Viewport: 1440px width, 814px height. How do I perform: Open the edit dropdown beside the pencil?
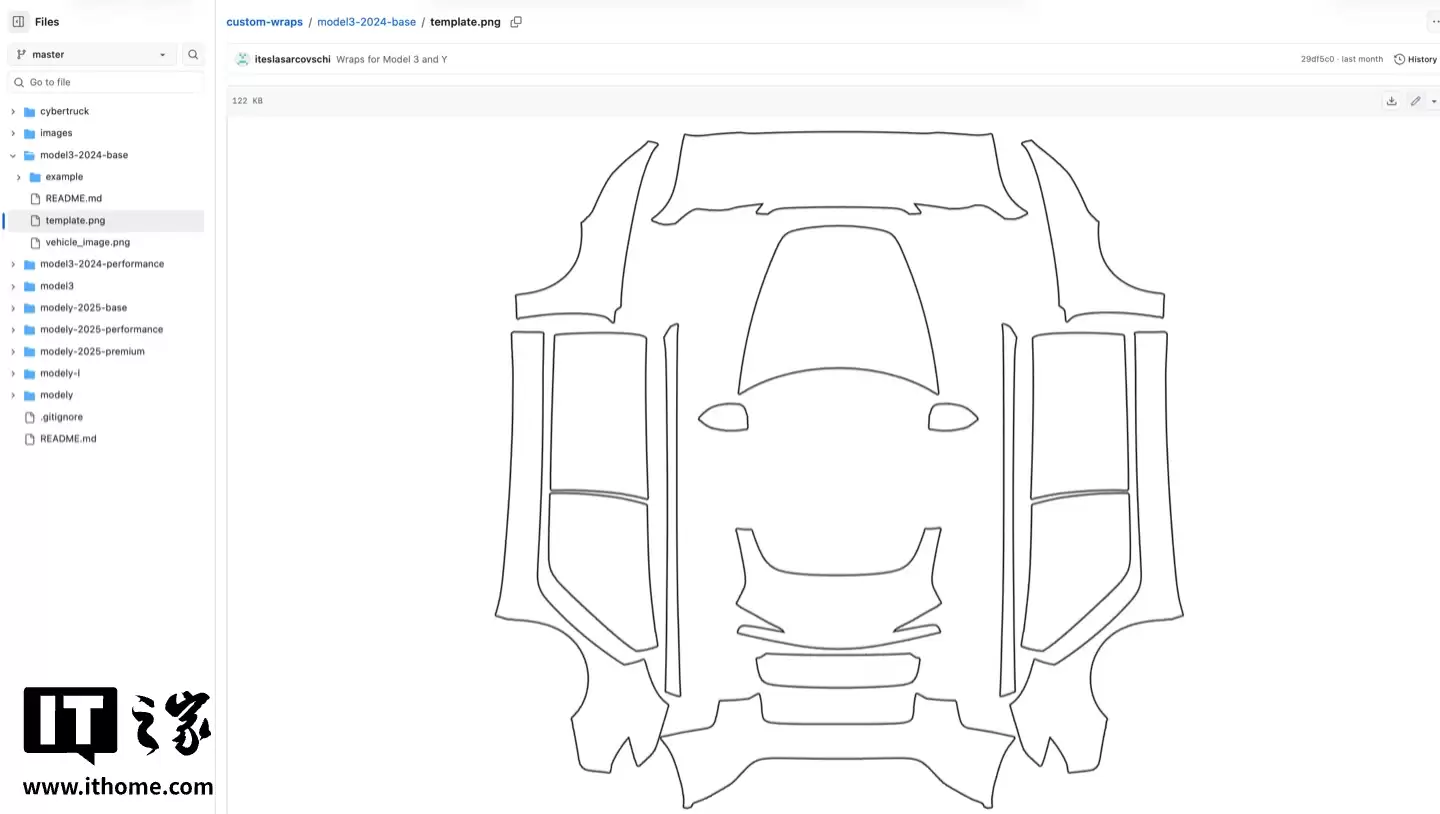coord(1433,100)
